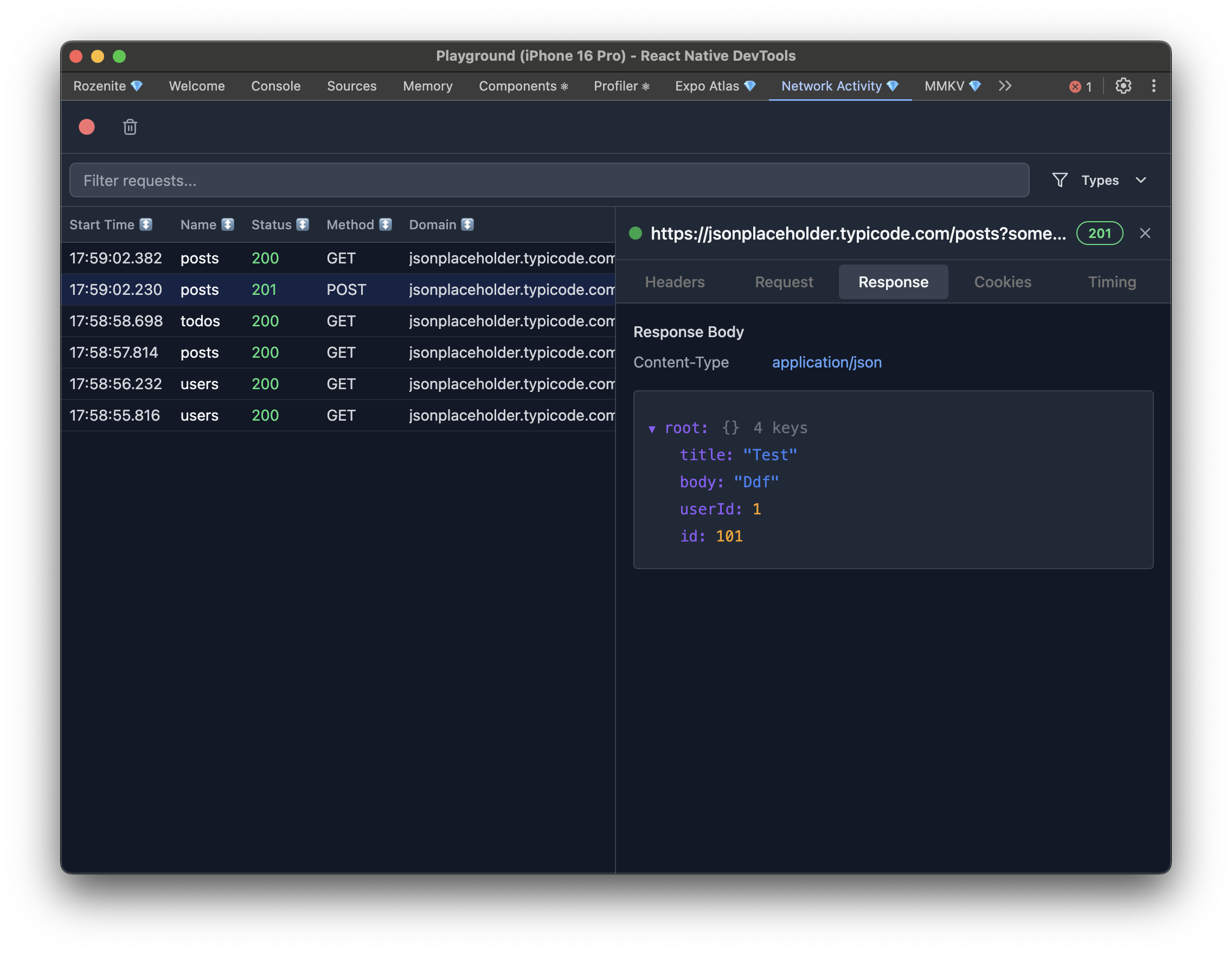Stop recording with the red record button

(86, 127)
